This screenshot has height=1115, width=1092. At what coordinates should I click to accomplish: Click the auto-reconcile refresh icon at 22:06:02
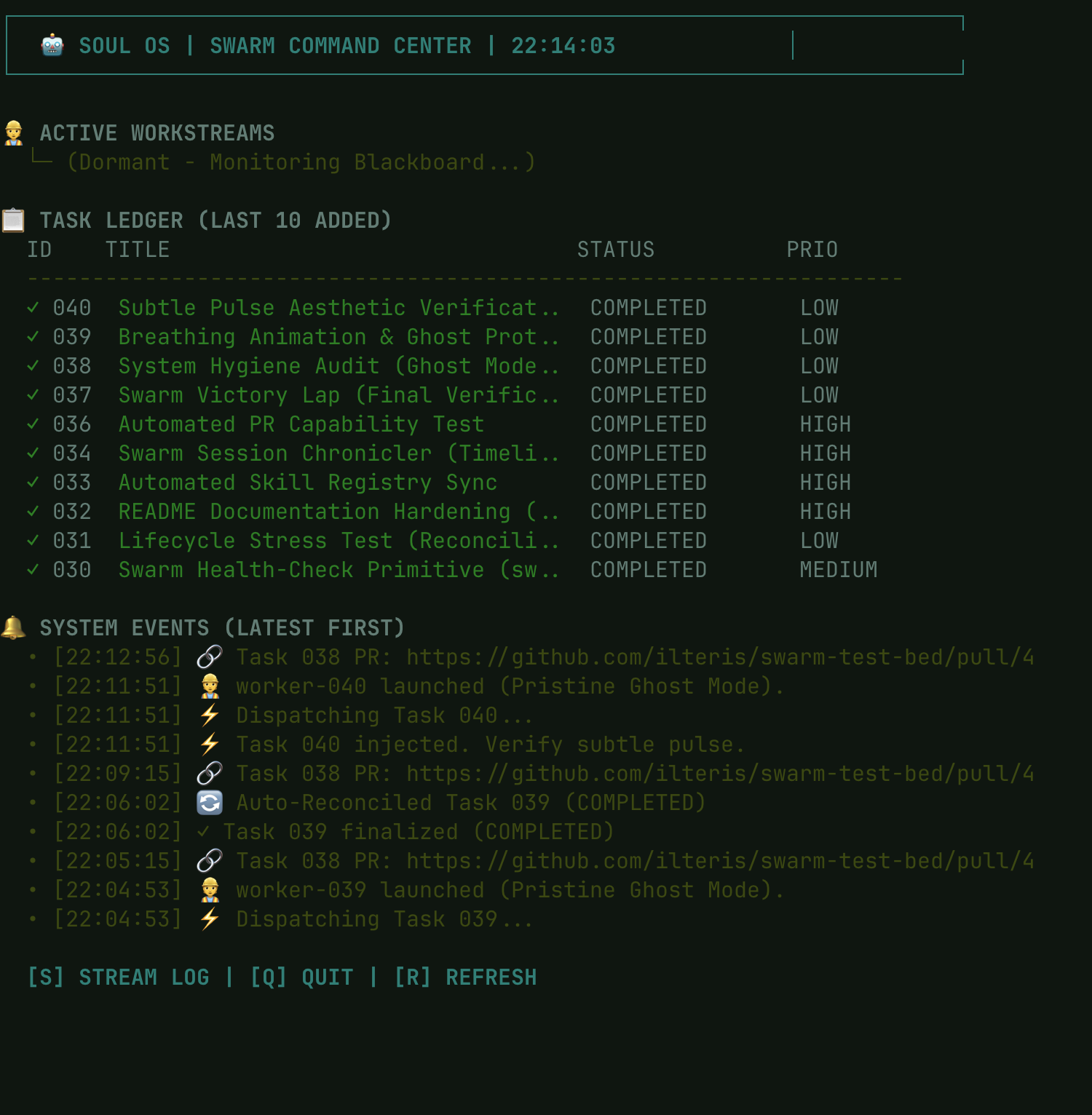(209, 802)
